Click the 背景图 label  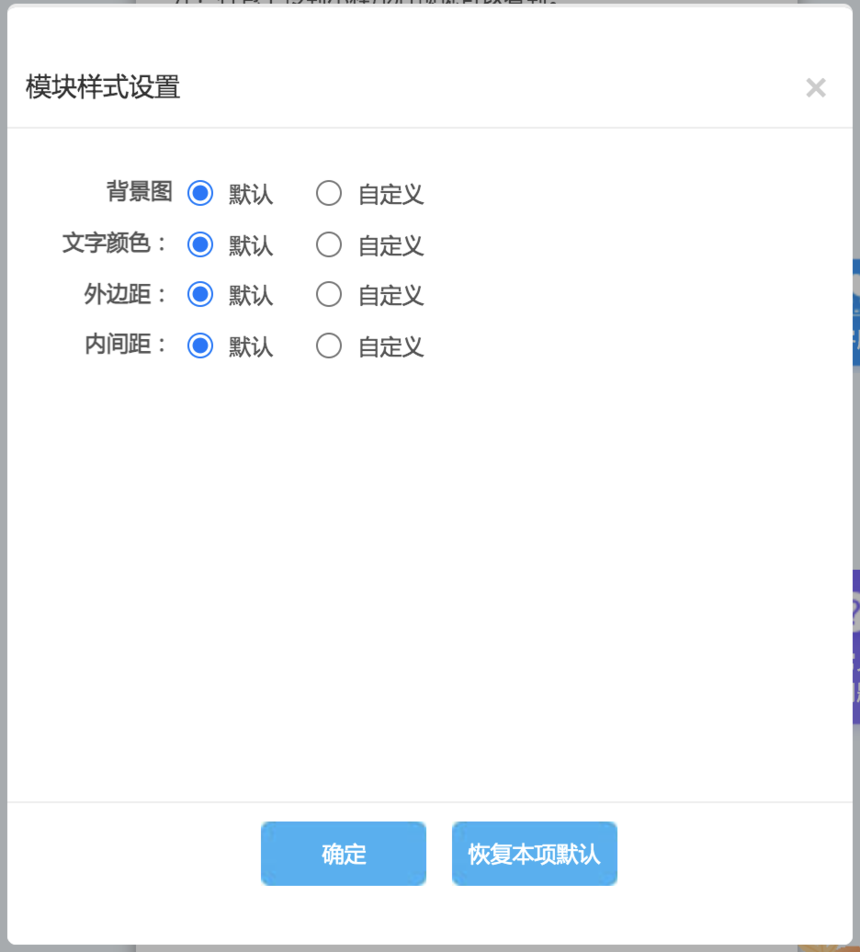point(140,191)
